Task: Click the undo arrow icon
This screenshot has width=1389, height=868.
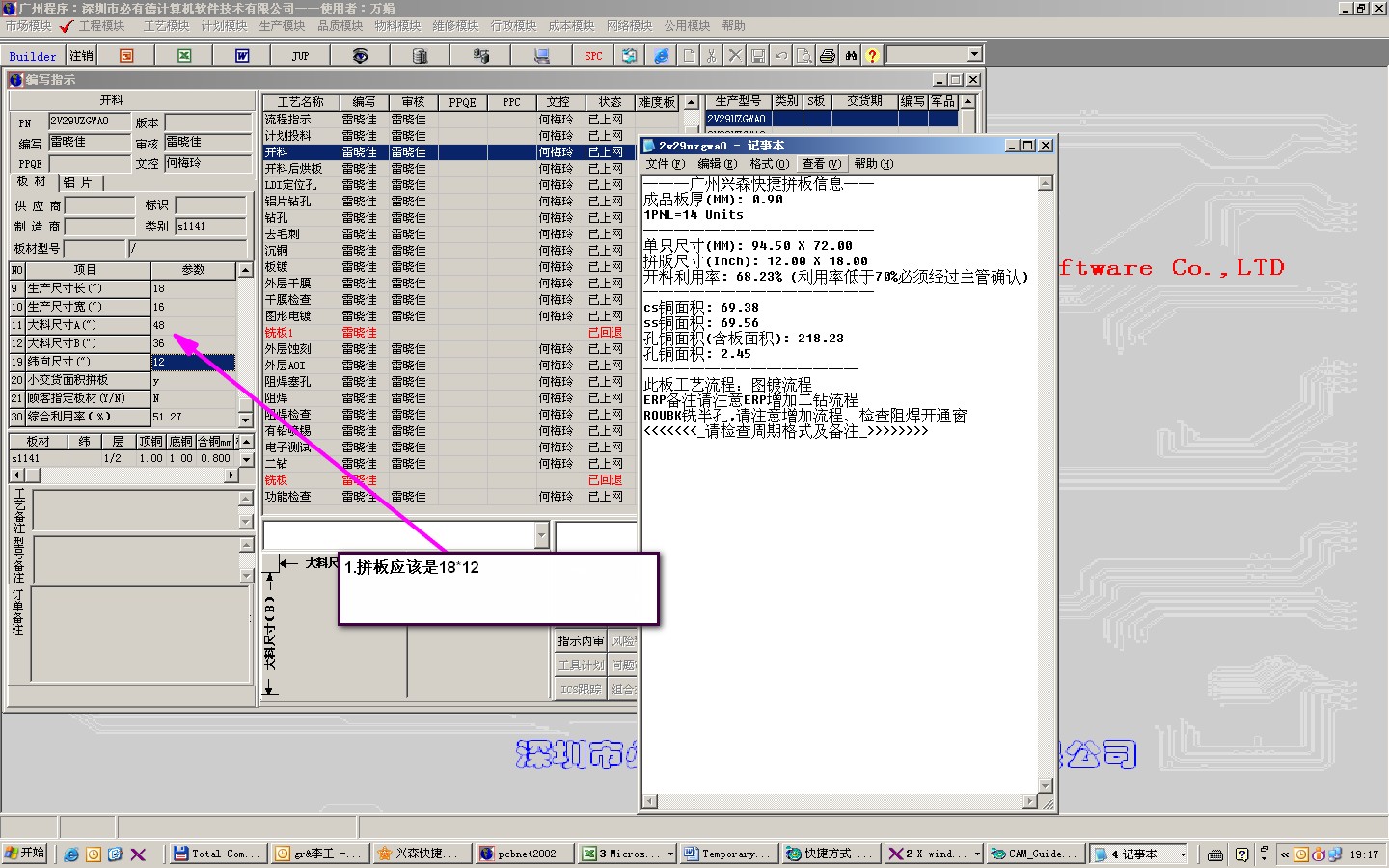Action: coord(781,56)
